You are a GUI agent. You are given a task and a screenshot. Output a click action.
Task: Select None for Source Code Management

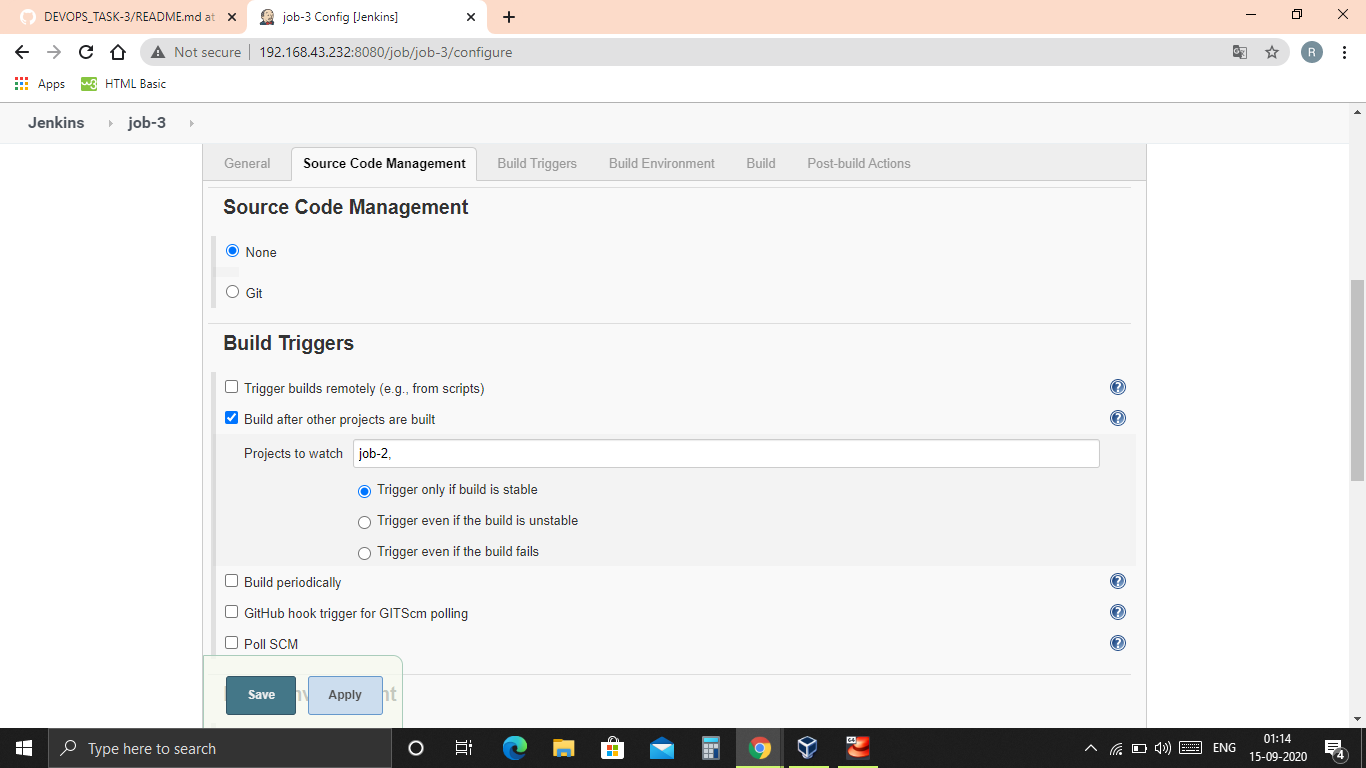(232, 251)
